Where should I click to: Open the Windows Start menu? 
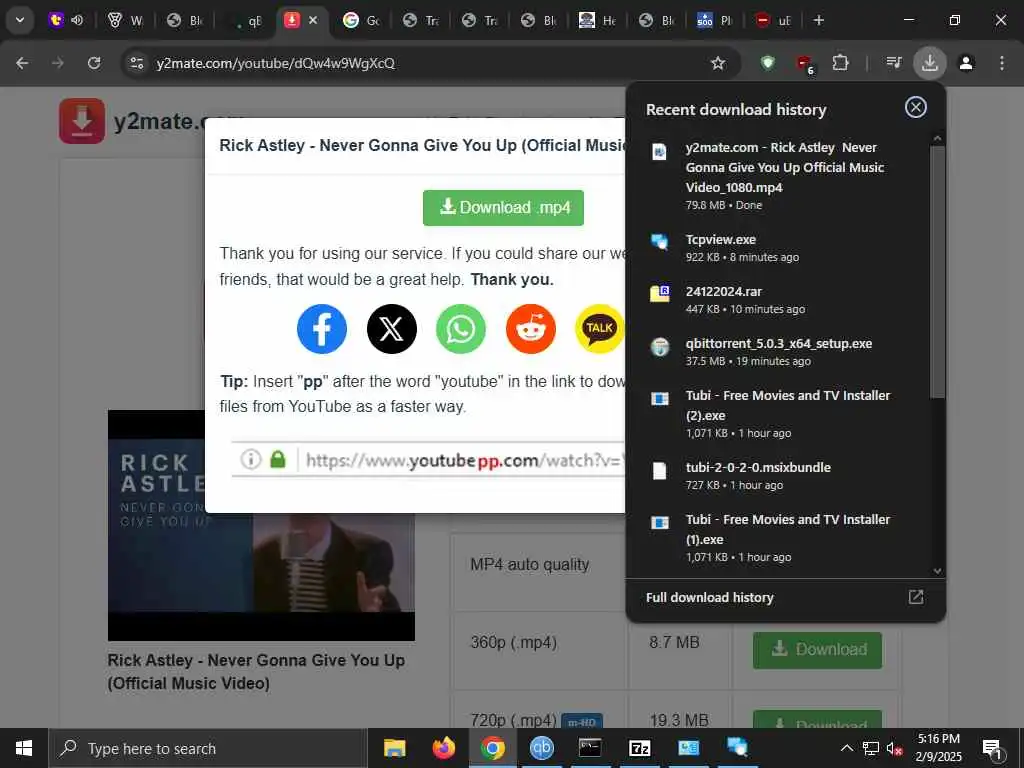tap(24, 748)
